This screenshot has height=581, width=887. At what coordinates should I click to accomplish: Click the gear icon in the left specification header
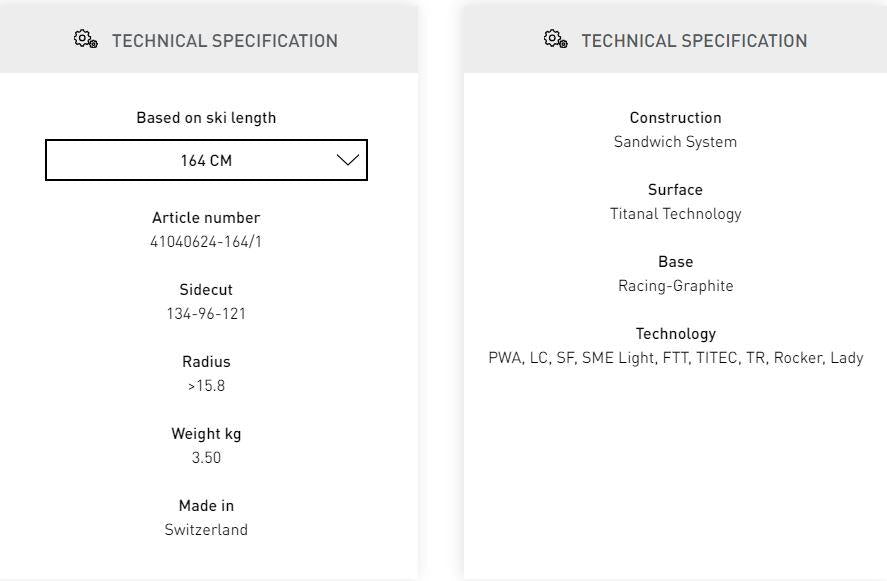[x=86, y=40]
